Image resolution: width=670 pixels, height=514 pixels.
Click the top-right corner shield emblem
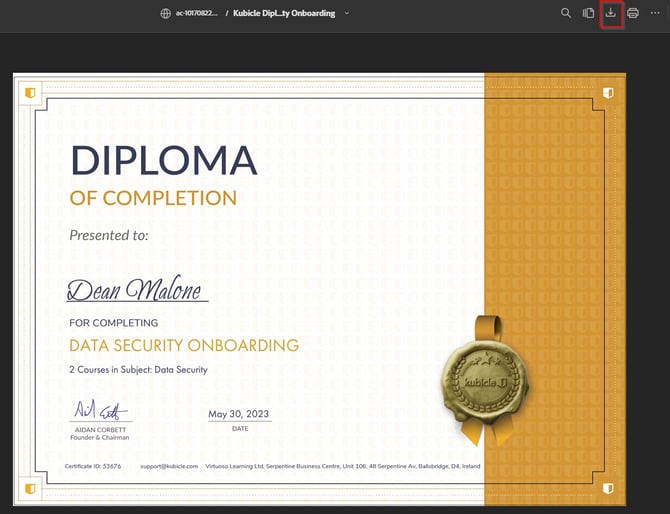pos(608,92)
